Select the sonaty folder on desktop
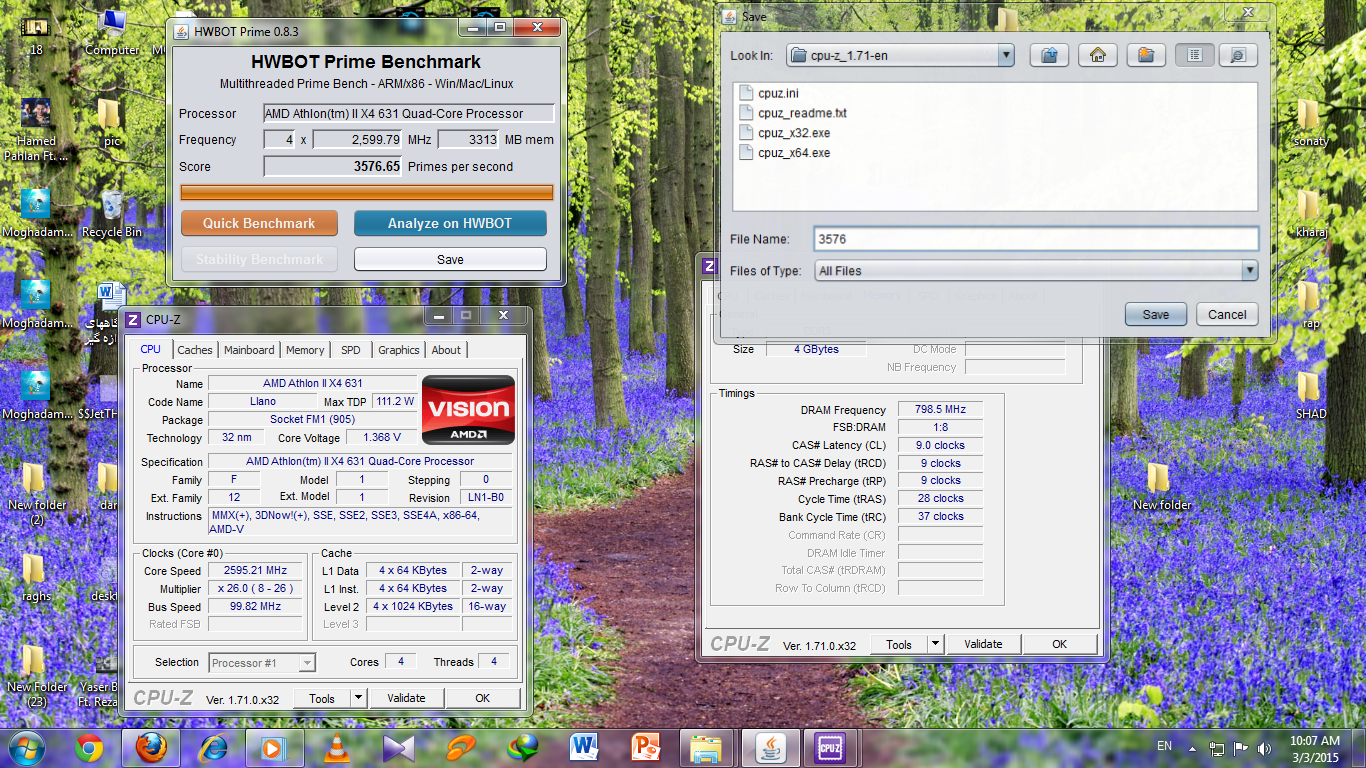This screenshot has height=768, width=1366. (1310, 122)
